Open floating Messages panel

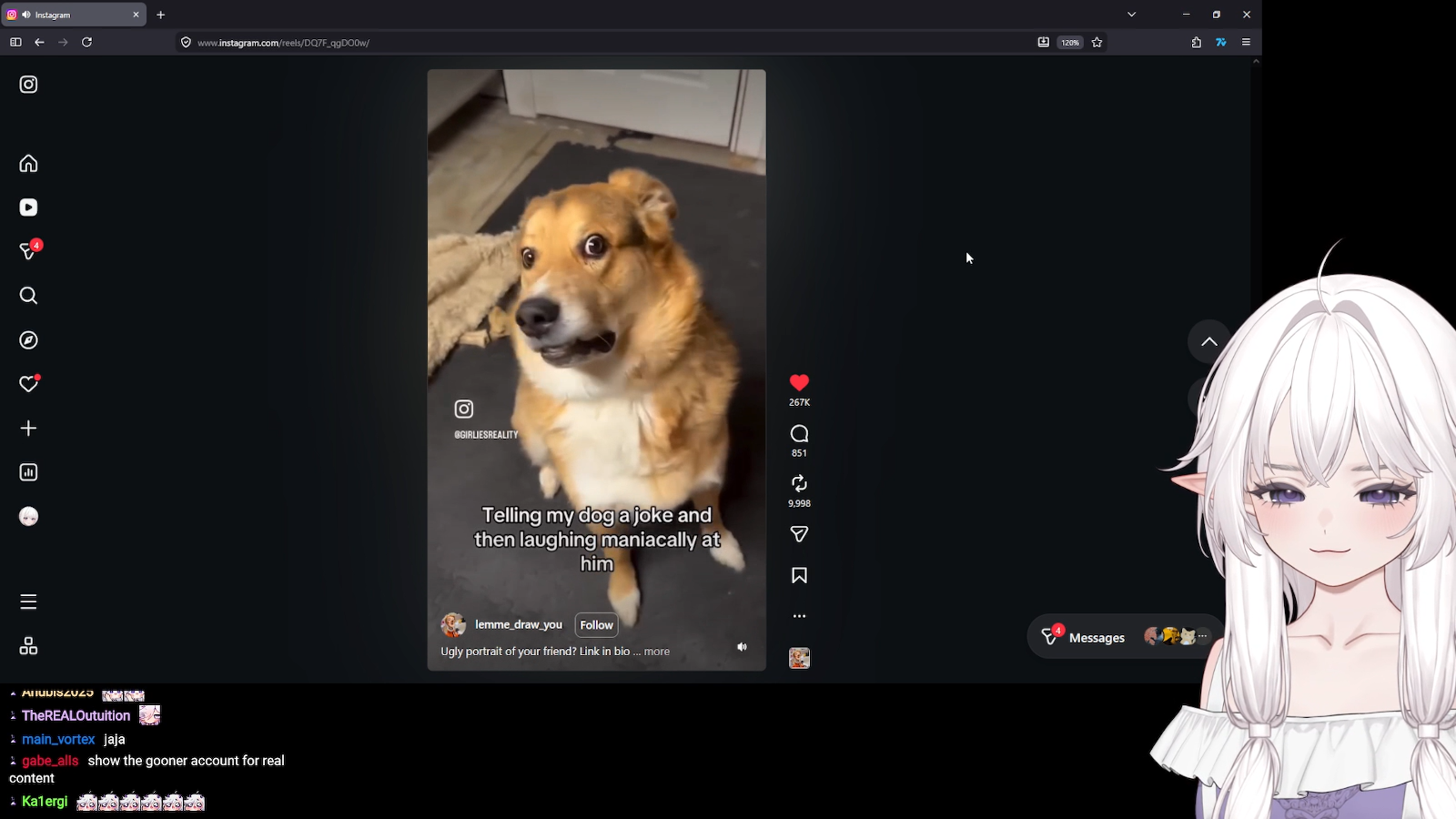point(1125,637)
